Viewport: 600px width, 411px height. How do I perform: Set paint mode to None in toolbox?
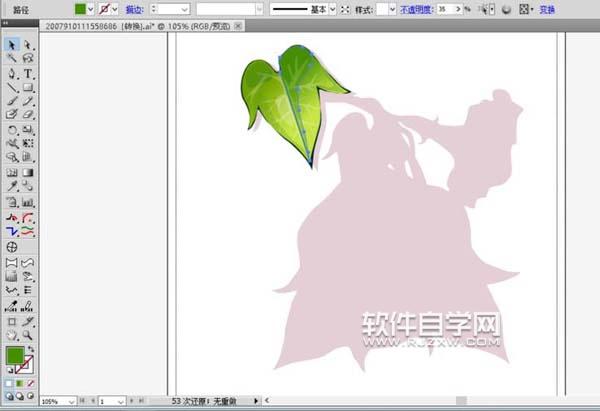click(31, 383)
